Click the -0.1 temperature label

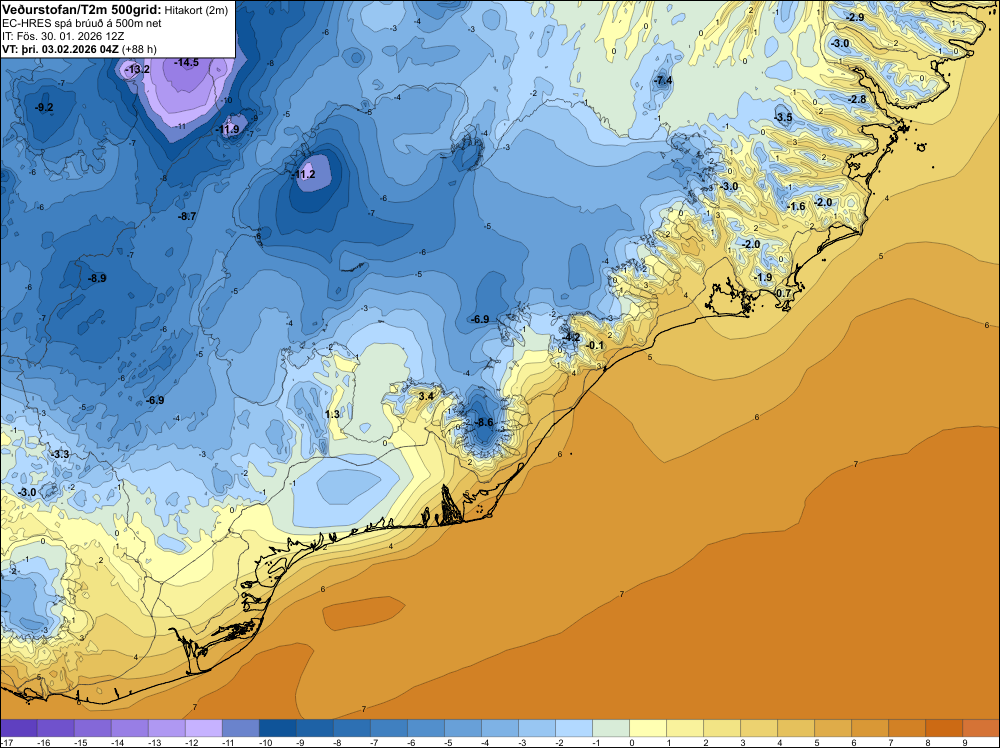(x=594, y=346)
